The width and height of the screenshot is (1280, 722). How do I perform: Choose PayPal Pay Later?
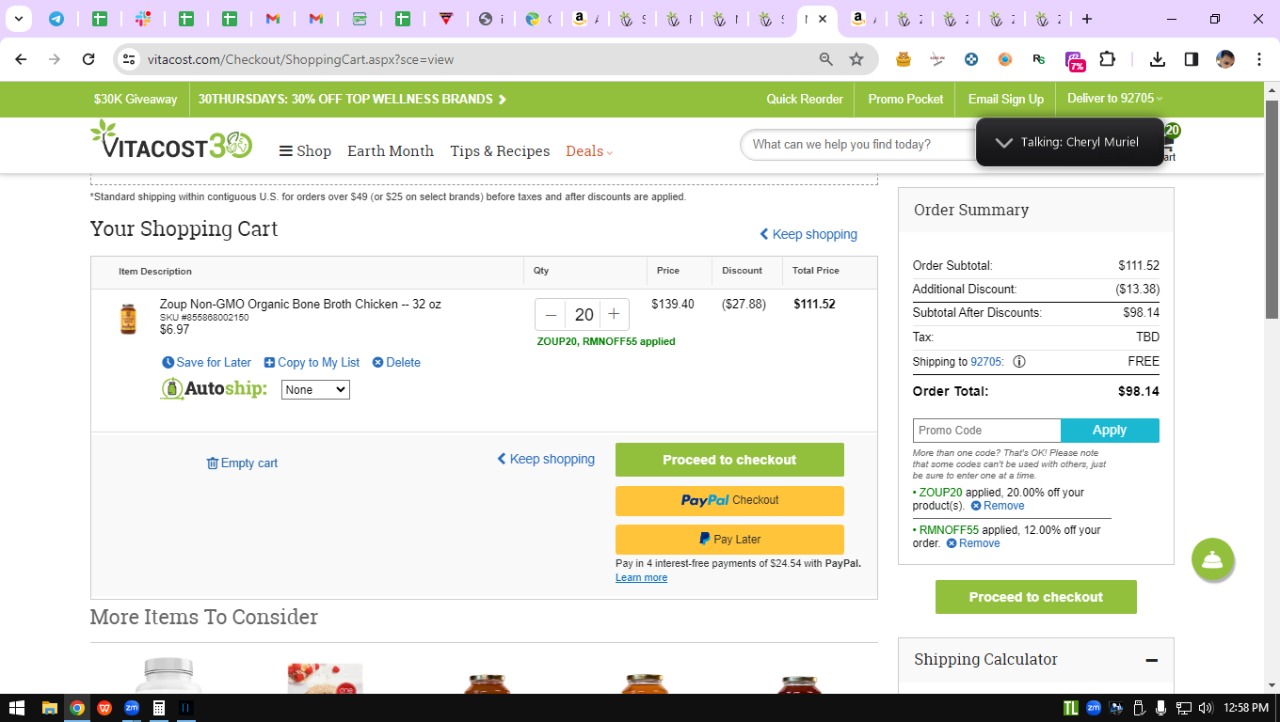[730, 539]
